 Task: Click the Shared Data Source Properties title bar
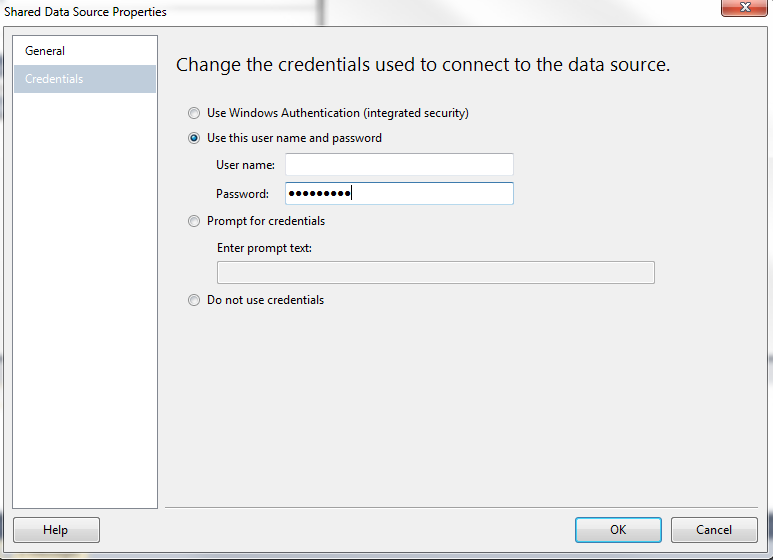coord(300,12)
